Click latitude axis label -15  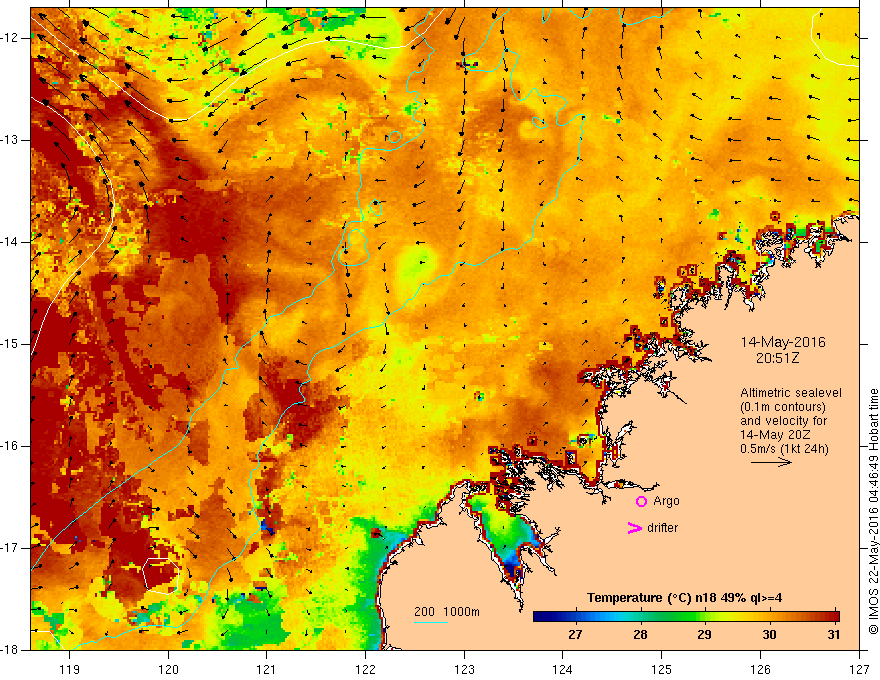[10, 344]
